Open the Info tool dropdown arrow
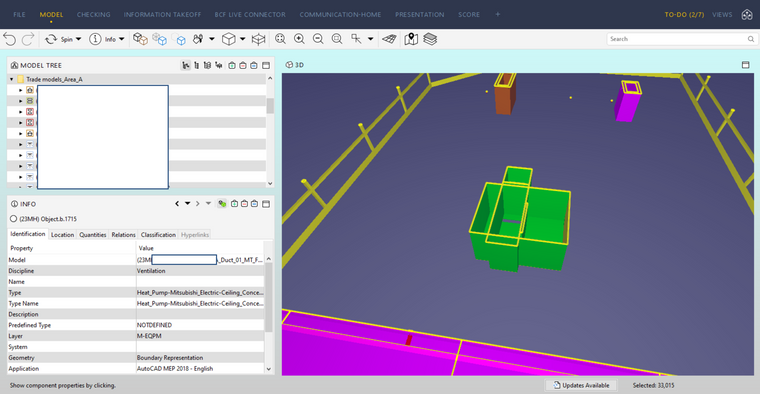Screen dimensions: 760x394 121,39
